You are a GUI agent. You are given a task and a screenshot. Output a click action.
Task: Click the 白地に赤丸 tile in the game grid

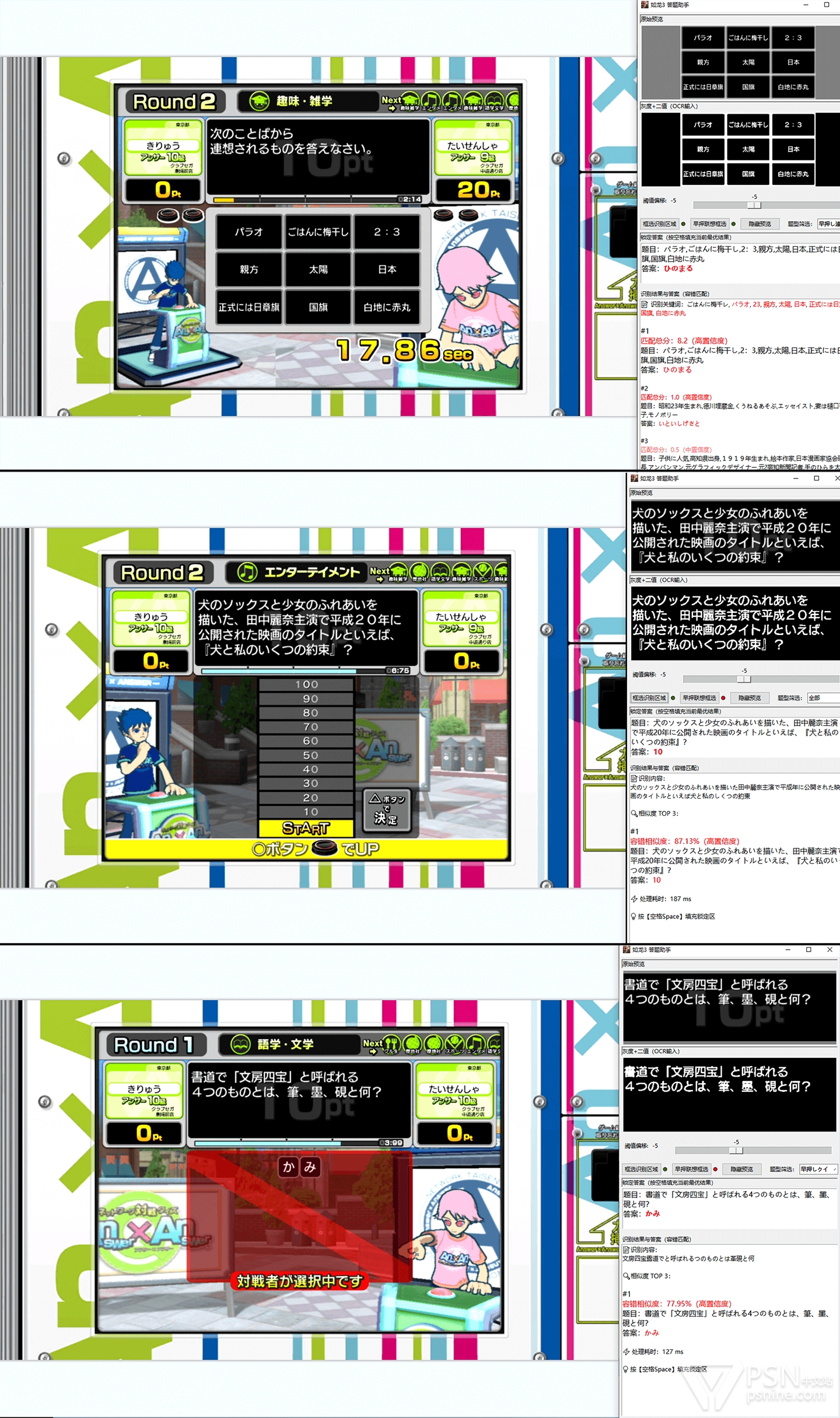(387, 307)
